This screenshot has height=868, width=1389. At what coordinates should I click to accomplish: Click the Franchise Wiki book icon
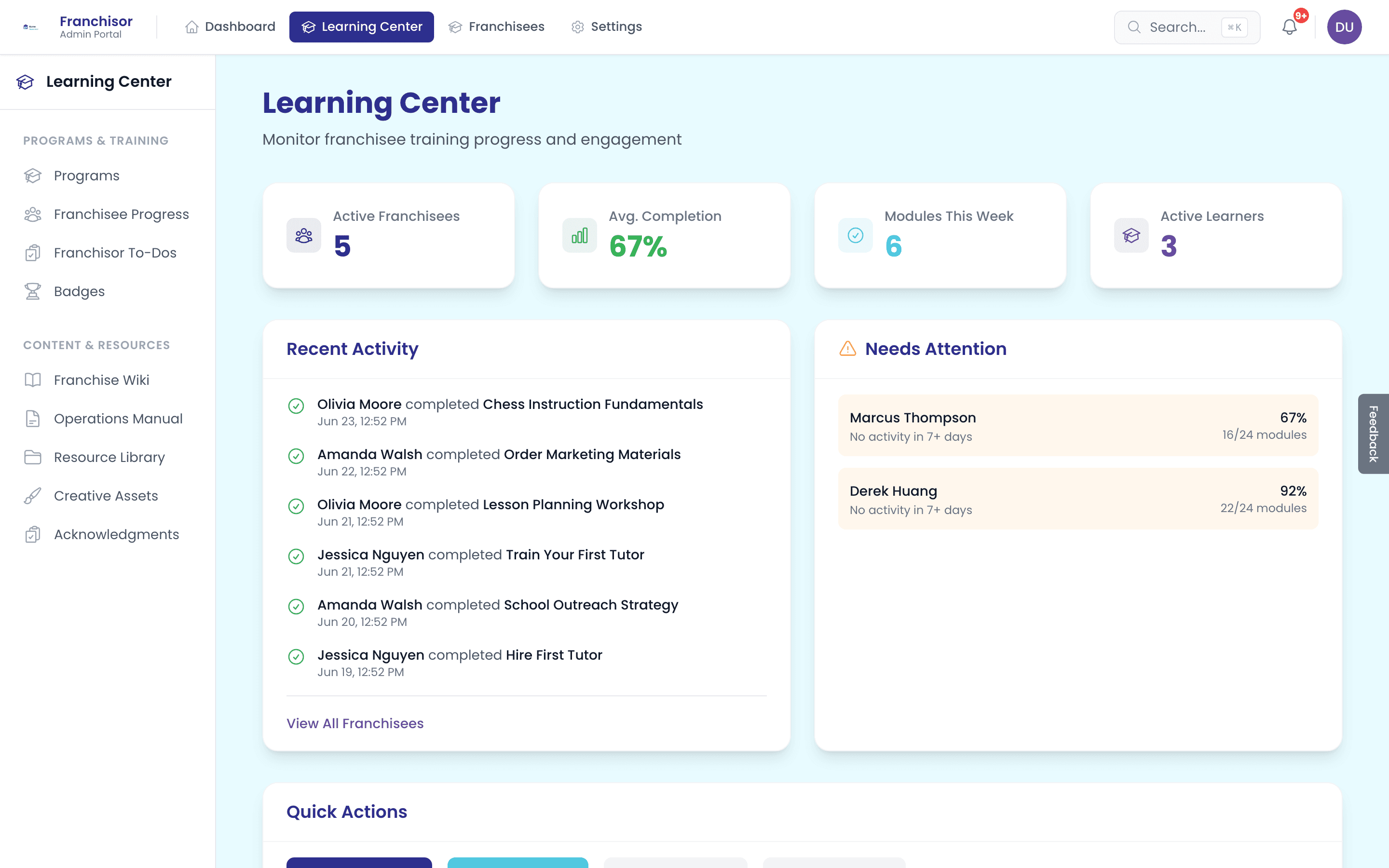point(33,380)
